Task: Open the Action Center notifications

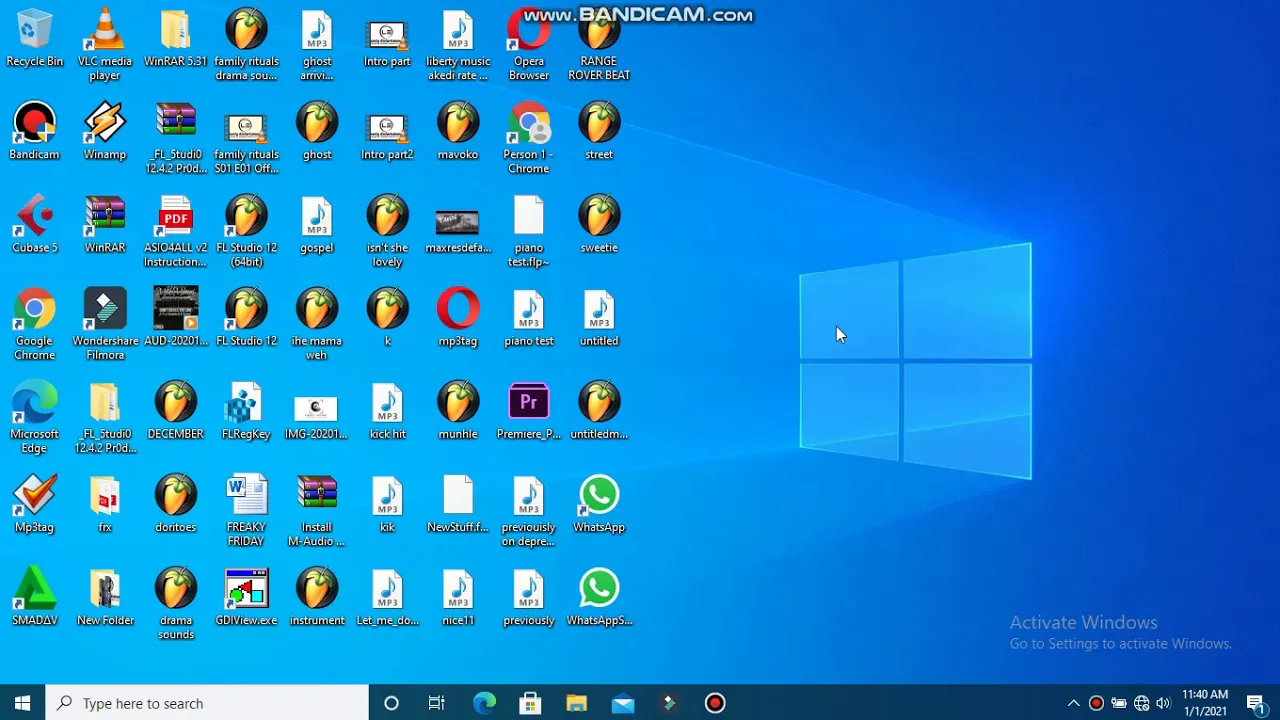Action: point(1256,703)
